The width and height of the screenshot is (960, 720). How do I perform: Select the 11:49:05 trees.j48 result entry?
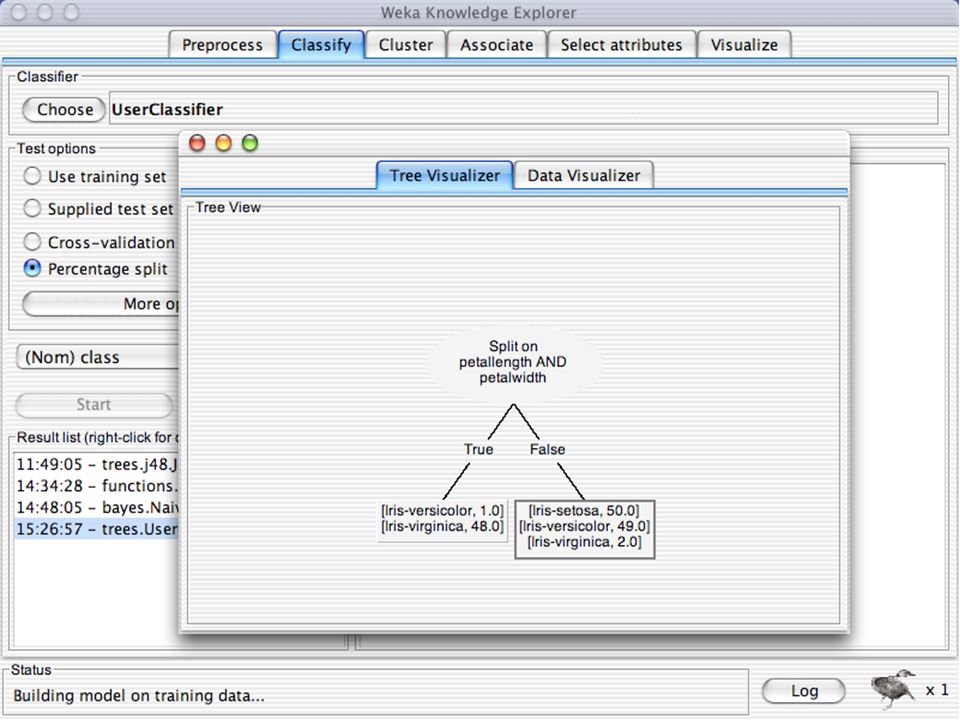point(97,464)
